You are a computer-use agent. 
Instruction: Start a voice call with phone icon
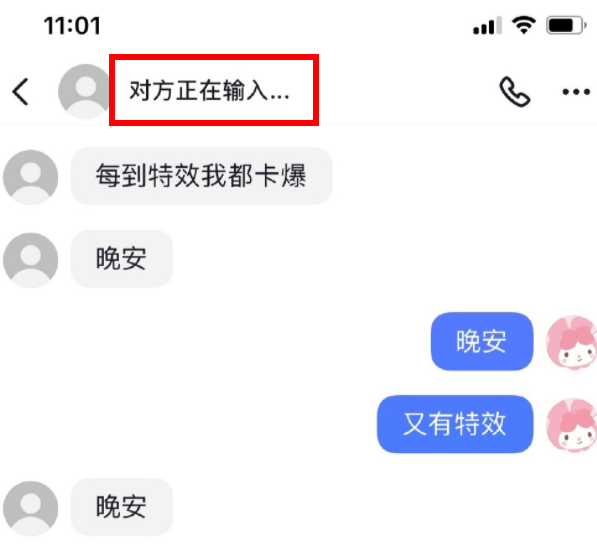tap(514, 92)
